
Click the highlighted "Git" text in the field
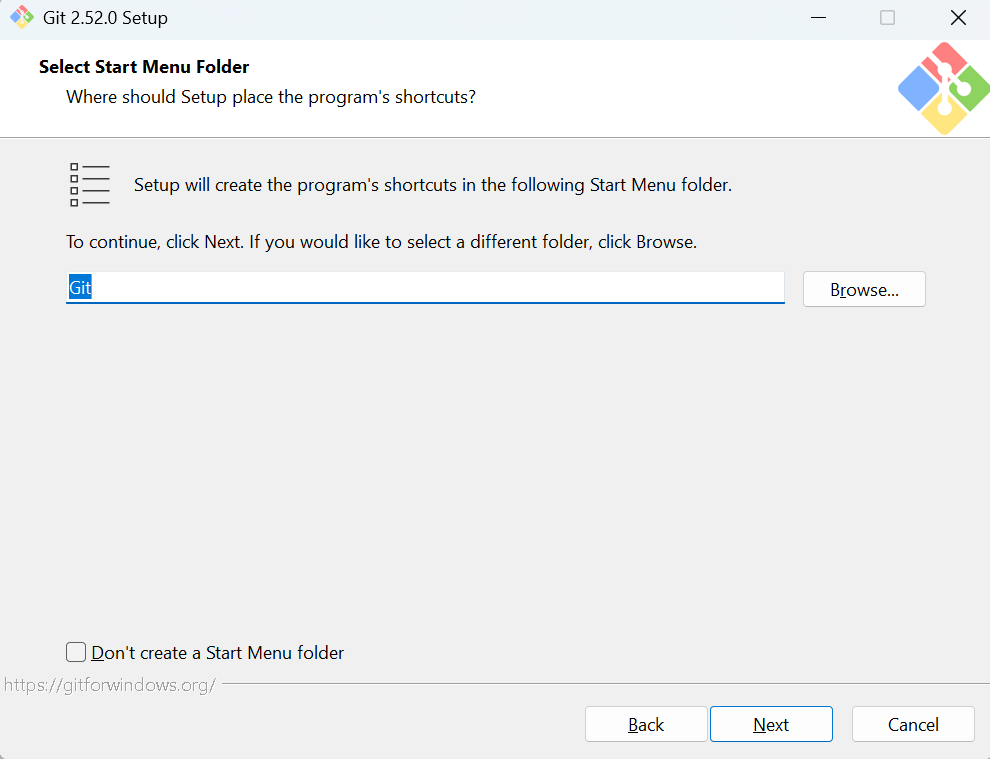[80, 288]
